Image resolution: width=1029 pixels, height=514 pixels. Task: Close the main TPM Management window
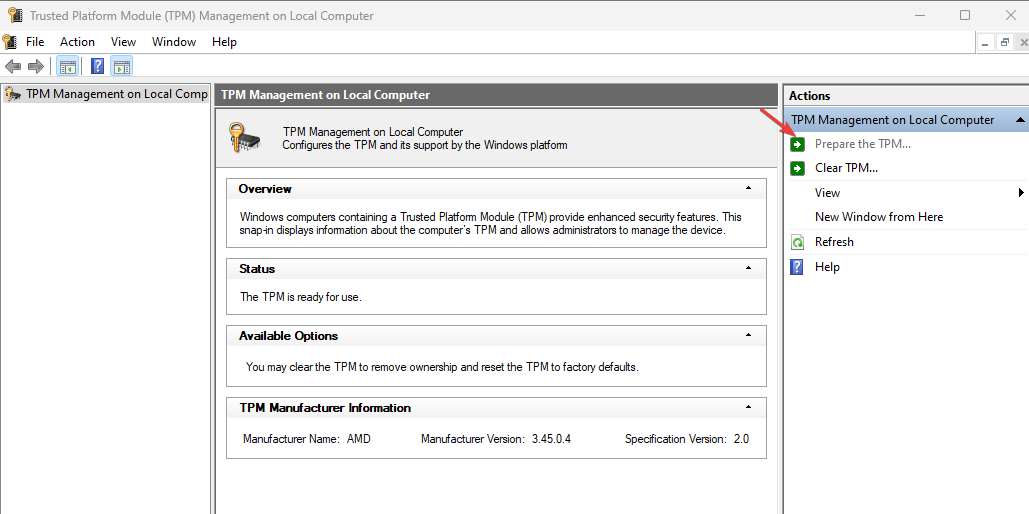click(x=1011, y=15)
